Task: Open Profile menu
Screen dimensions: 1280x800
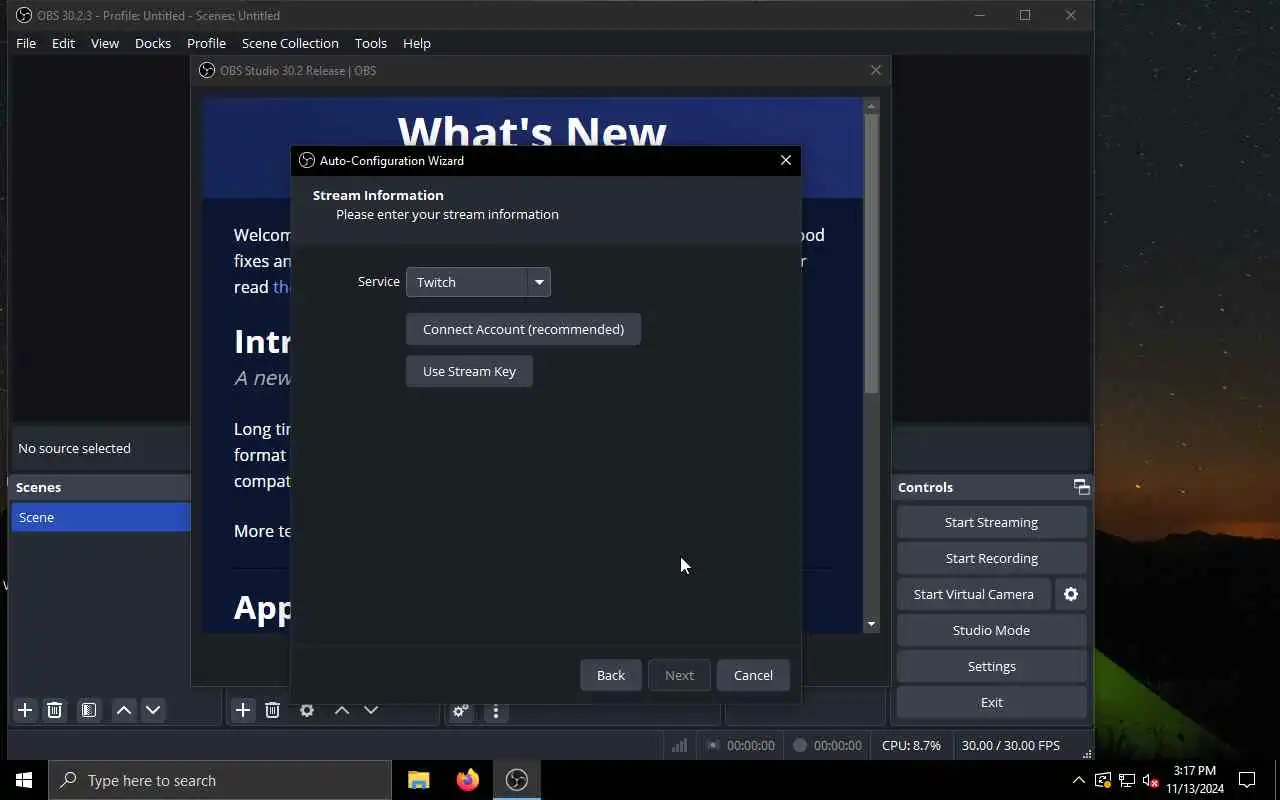Action: (206, 43)
